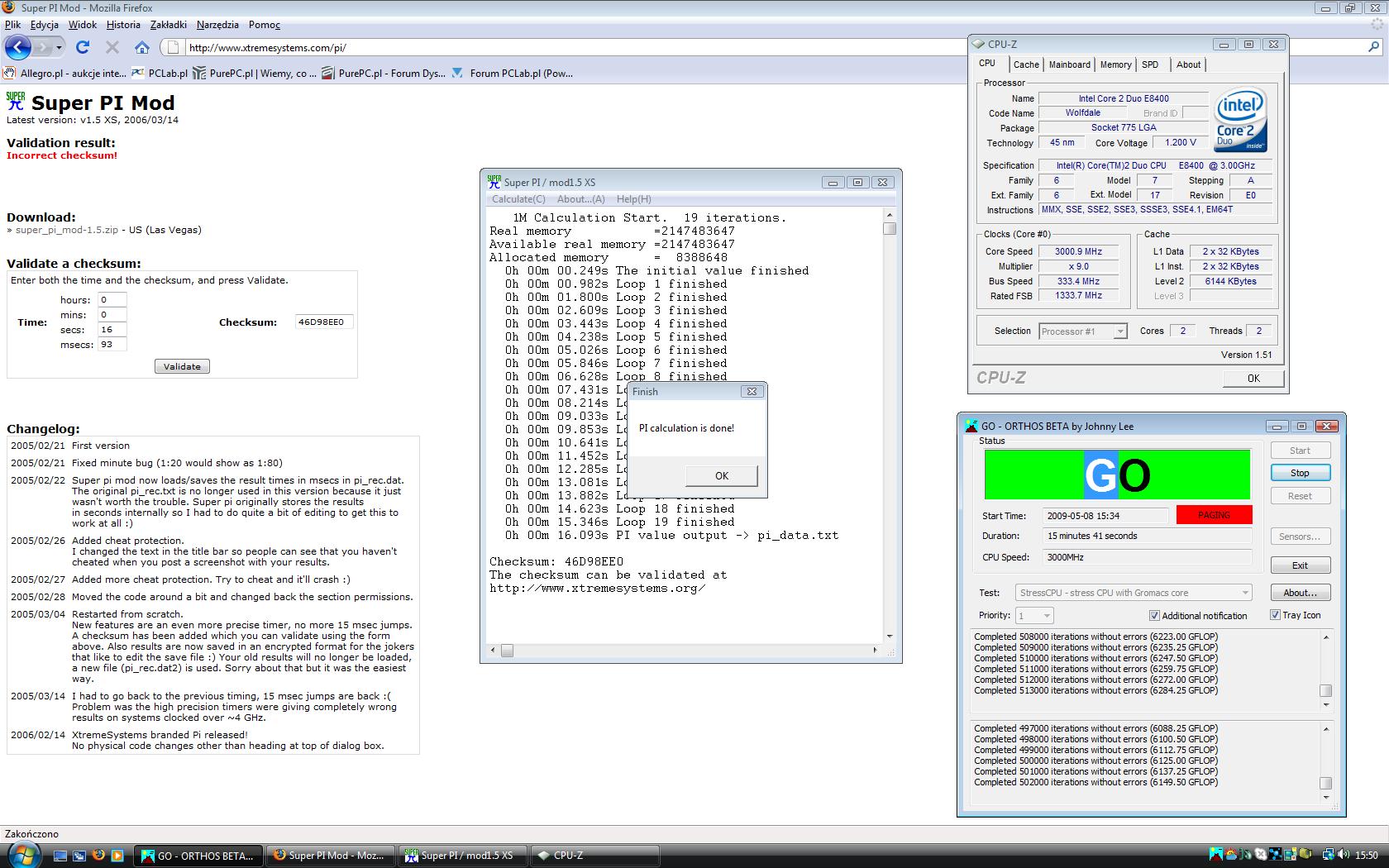Click the Super PI window title icon
The image size is (1389, 868).
(494, 181)
